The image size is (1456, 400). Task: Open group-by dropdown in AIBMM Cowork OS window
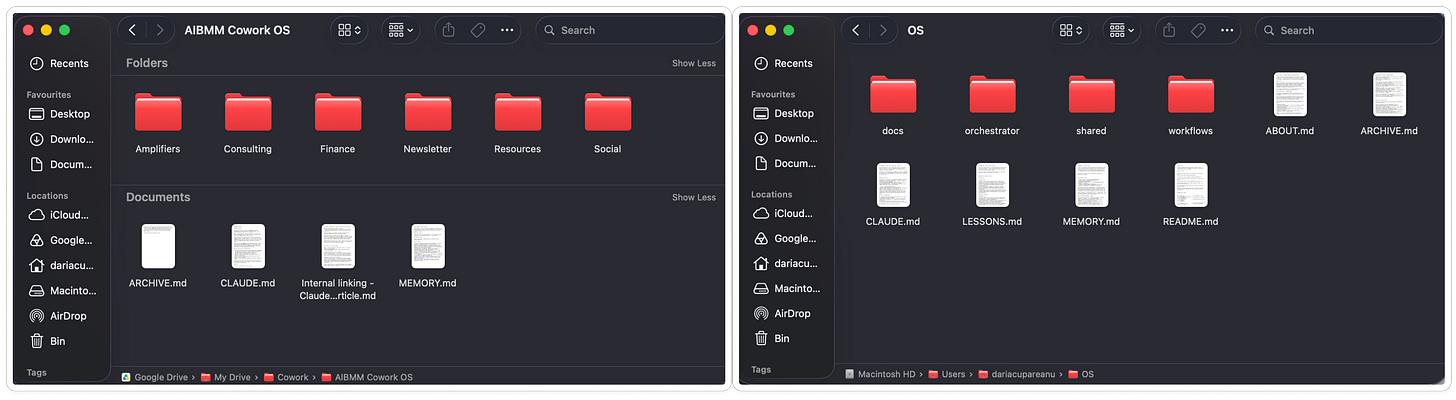pos(401,30)
